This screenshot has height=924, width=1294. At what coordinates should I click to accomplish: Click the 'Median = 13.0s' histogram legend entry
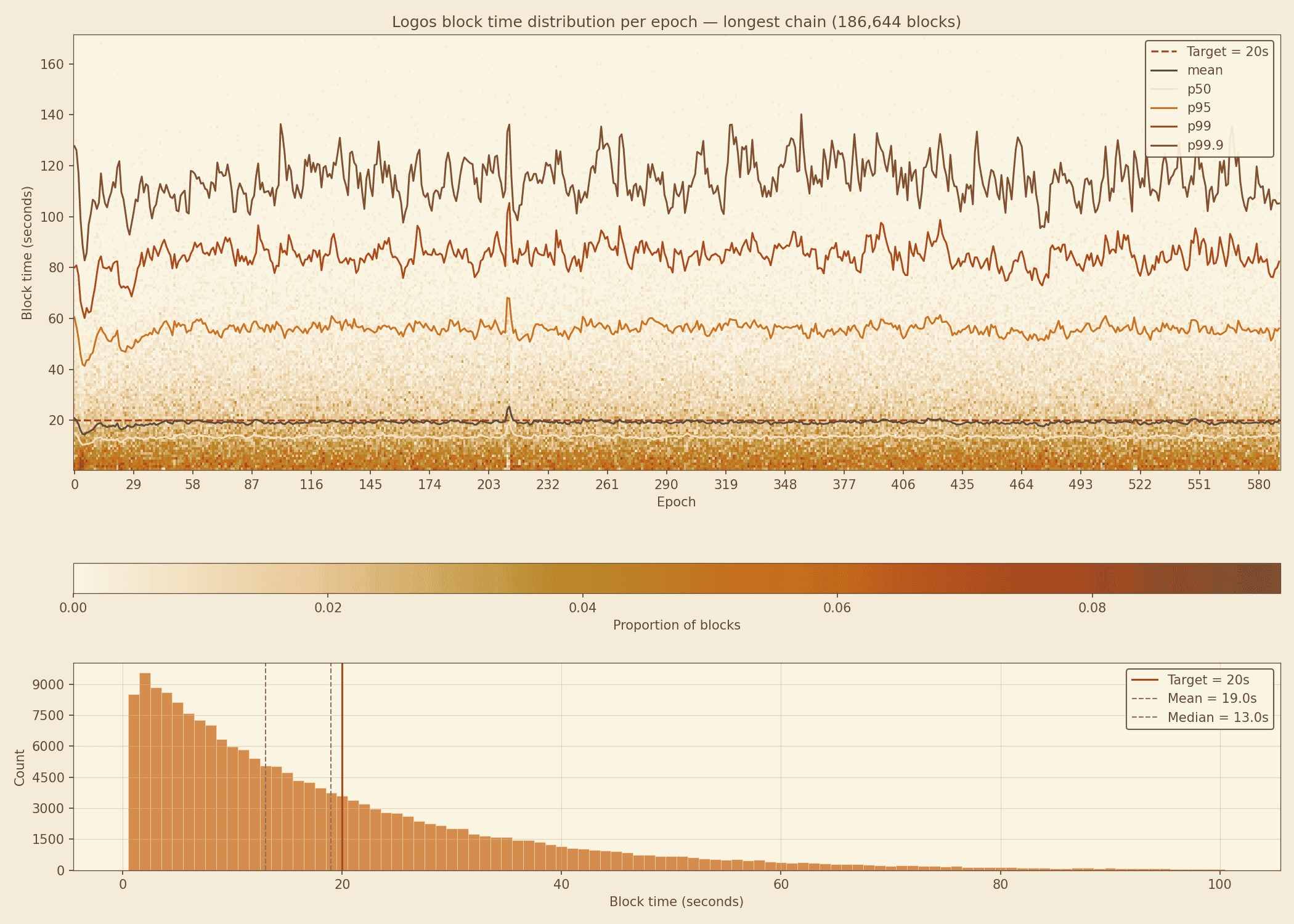pyautogui.click(x=1218, y=718)
